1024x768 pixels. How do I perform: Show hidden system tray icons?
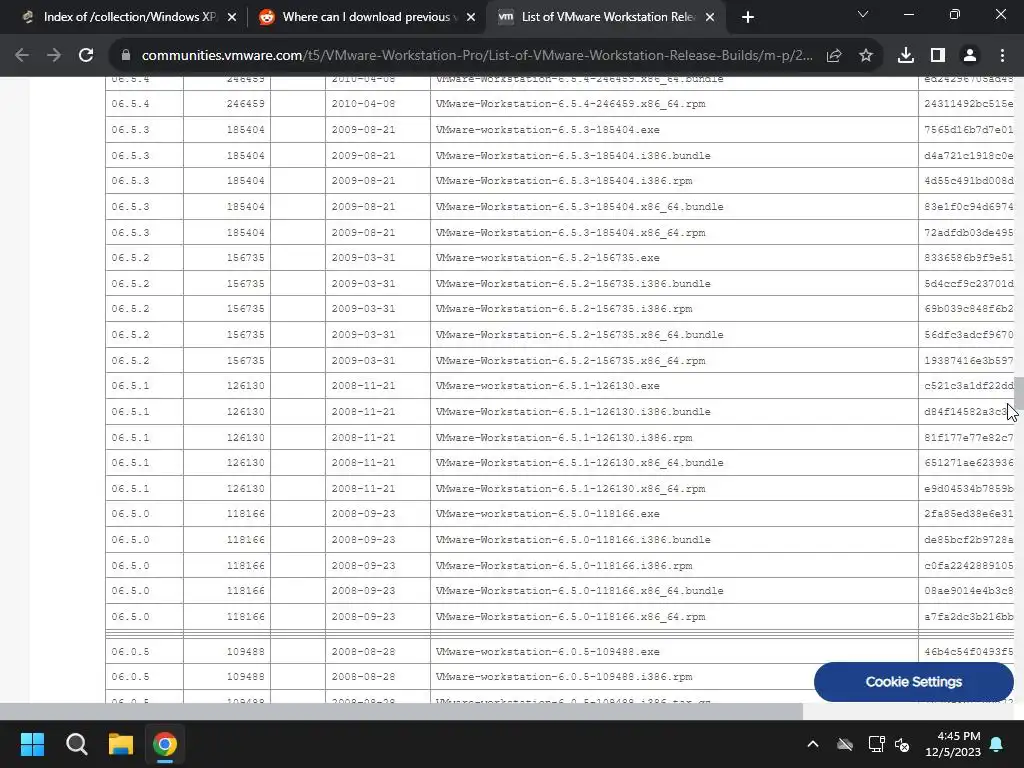(x=813, y=744)
